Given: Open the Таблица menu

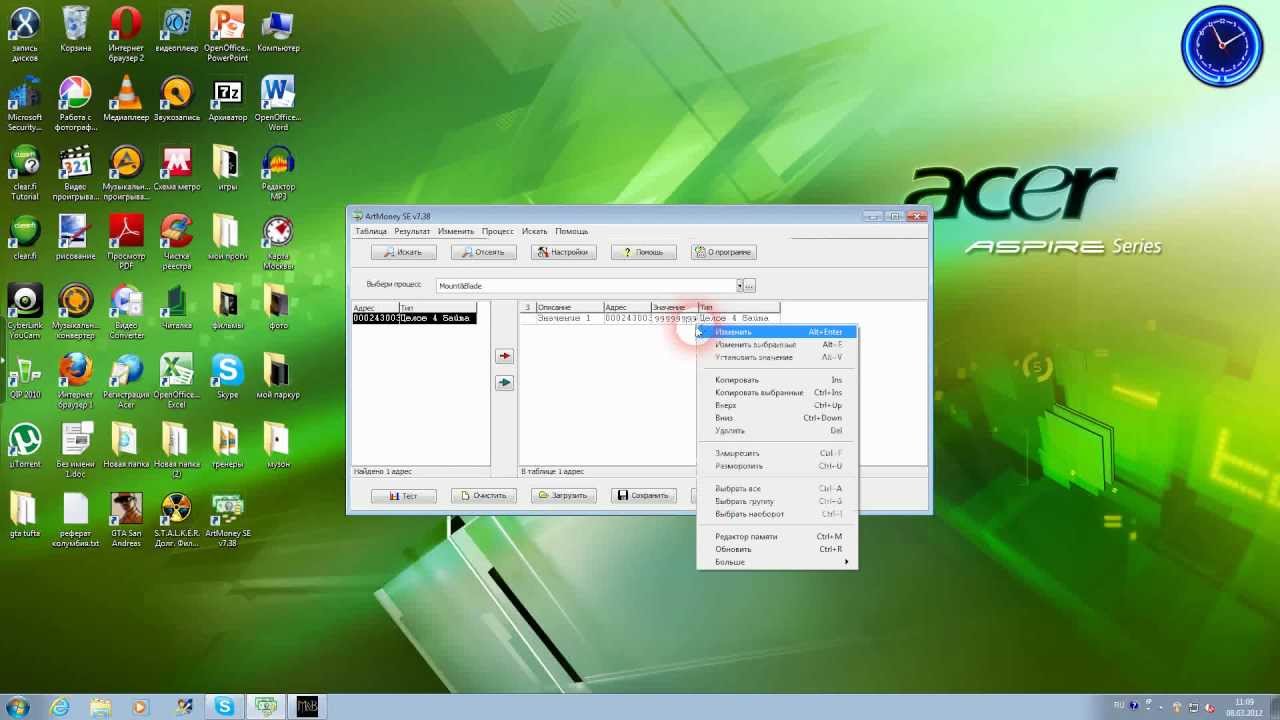Looking at the screenshot, I should pos(371,231).
